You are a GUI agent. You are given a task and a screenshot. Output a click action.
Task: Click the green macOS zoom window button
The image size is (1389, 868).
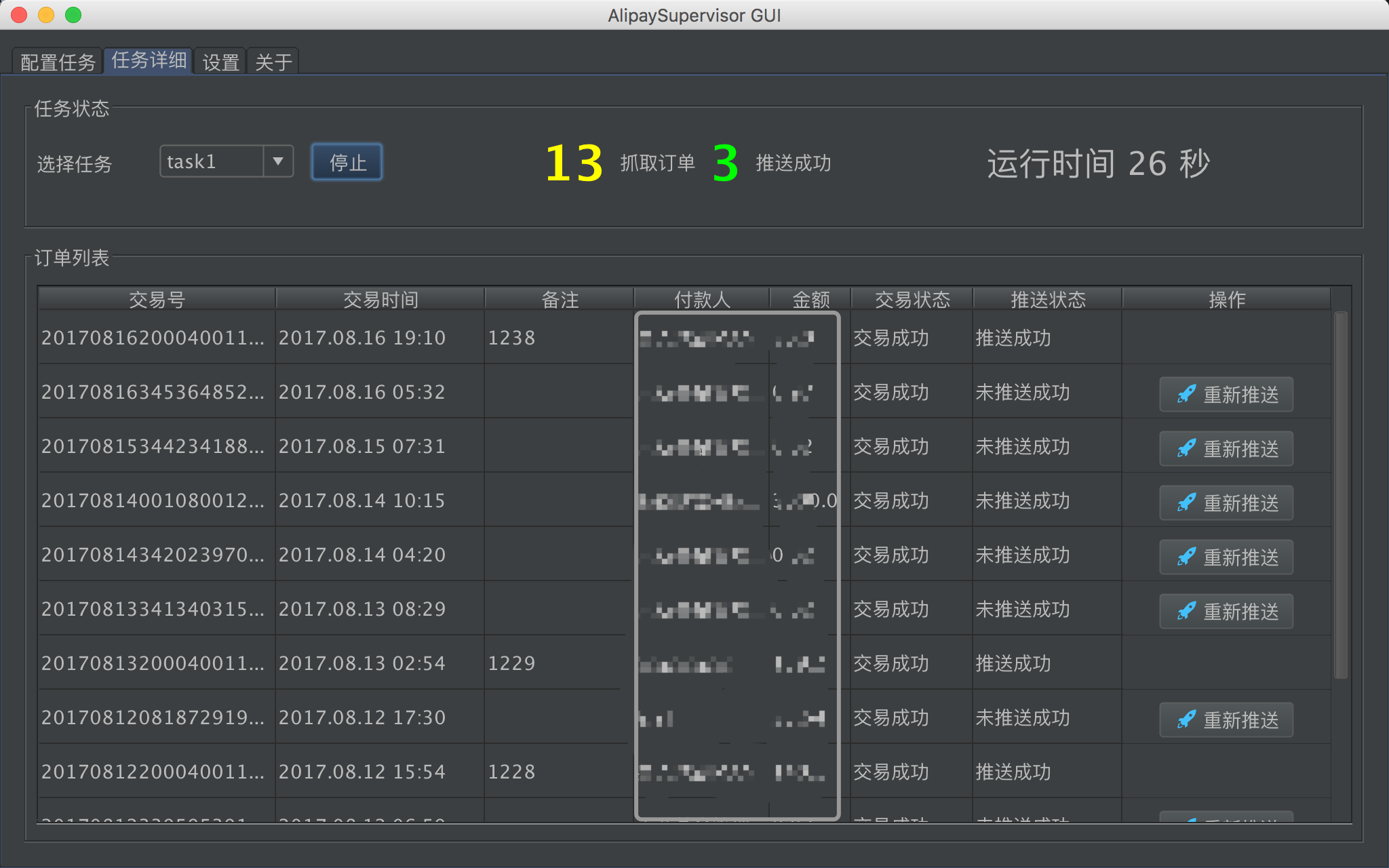(73, 15)
